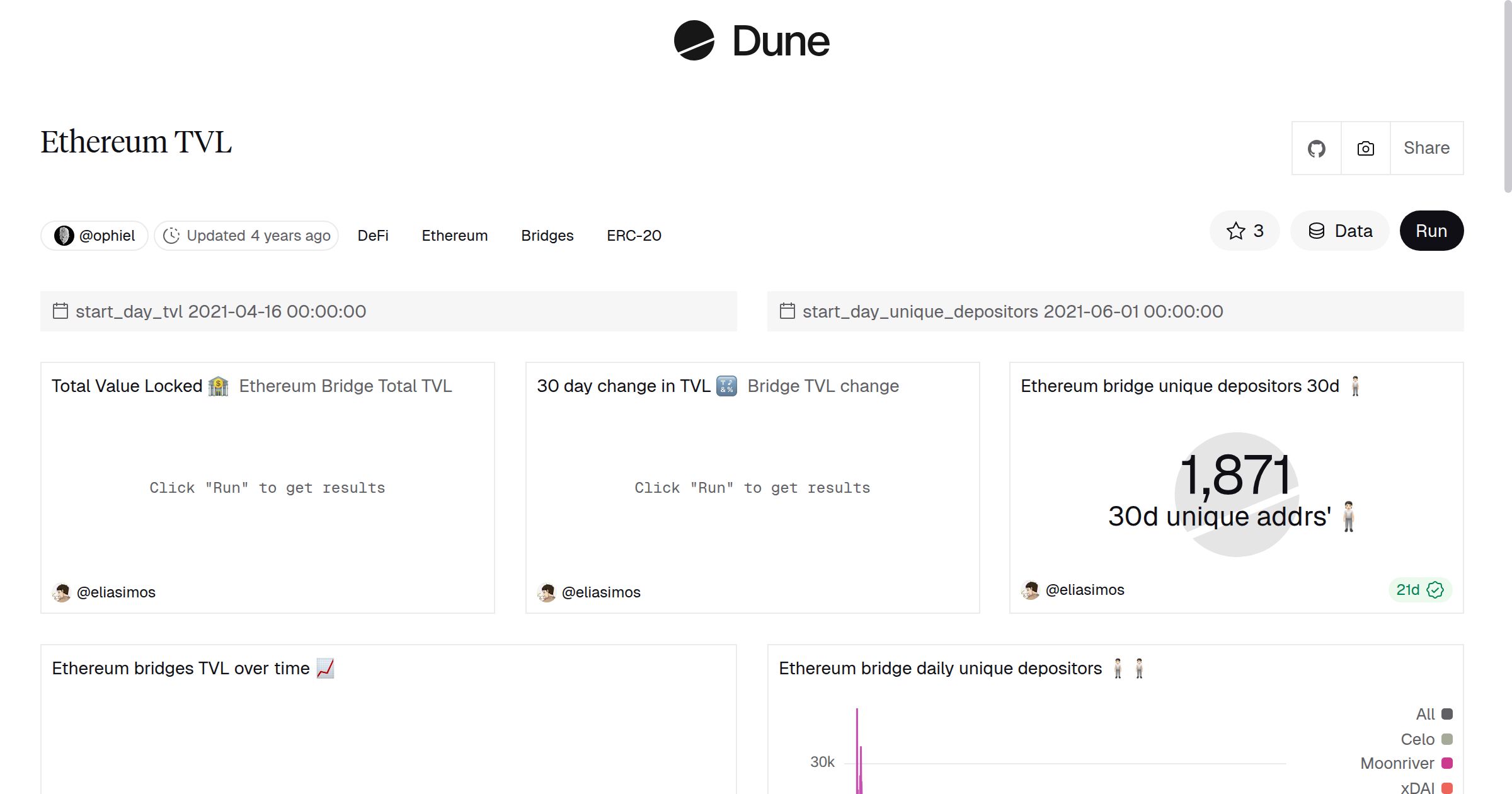The image size is (1512, 794).
Task: Hide the All series in the depositors chart
Action: [1425, 714]
